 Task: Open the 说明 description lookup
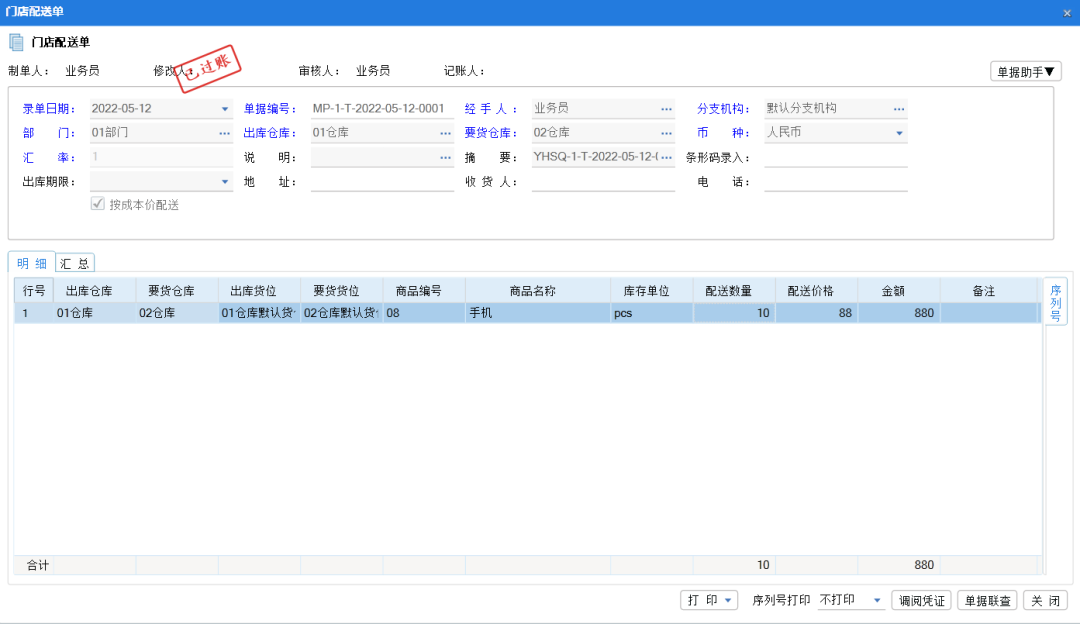point(446,156)
